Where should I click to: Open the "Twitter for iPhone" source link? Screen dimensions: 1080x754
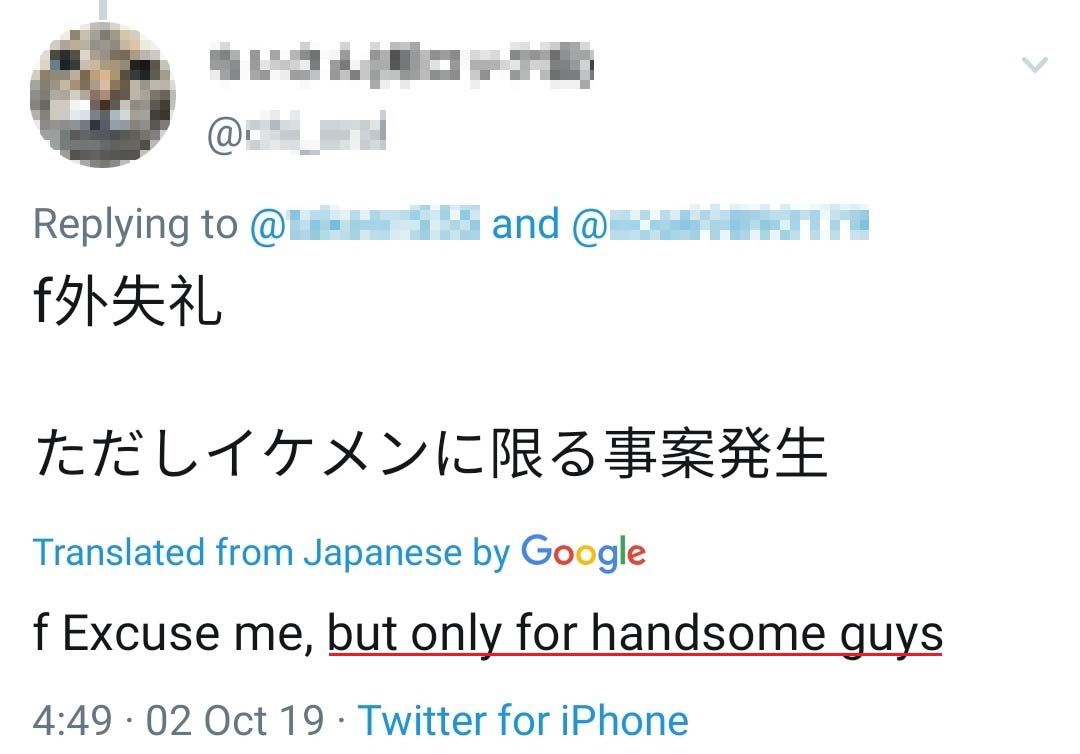[523, 720]
